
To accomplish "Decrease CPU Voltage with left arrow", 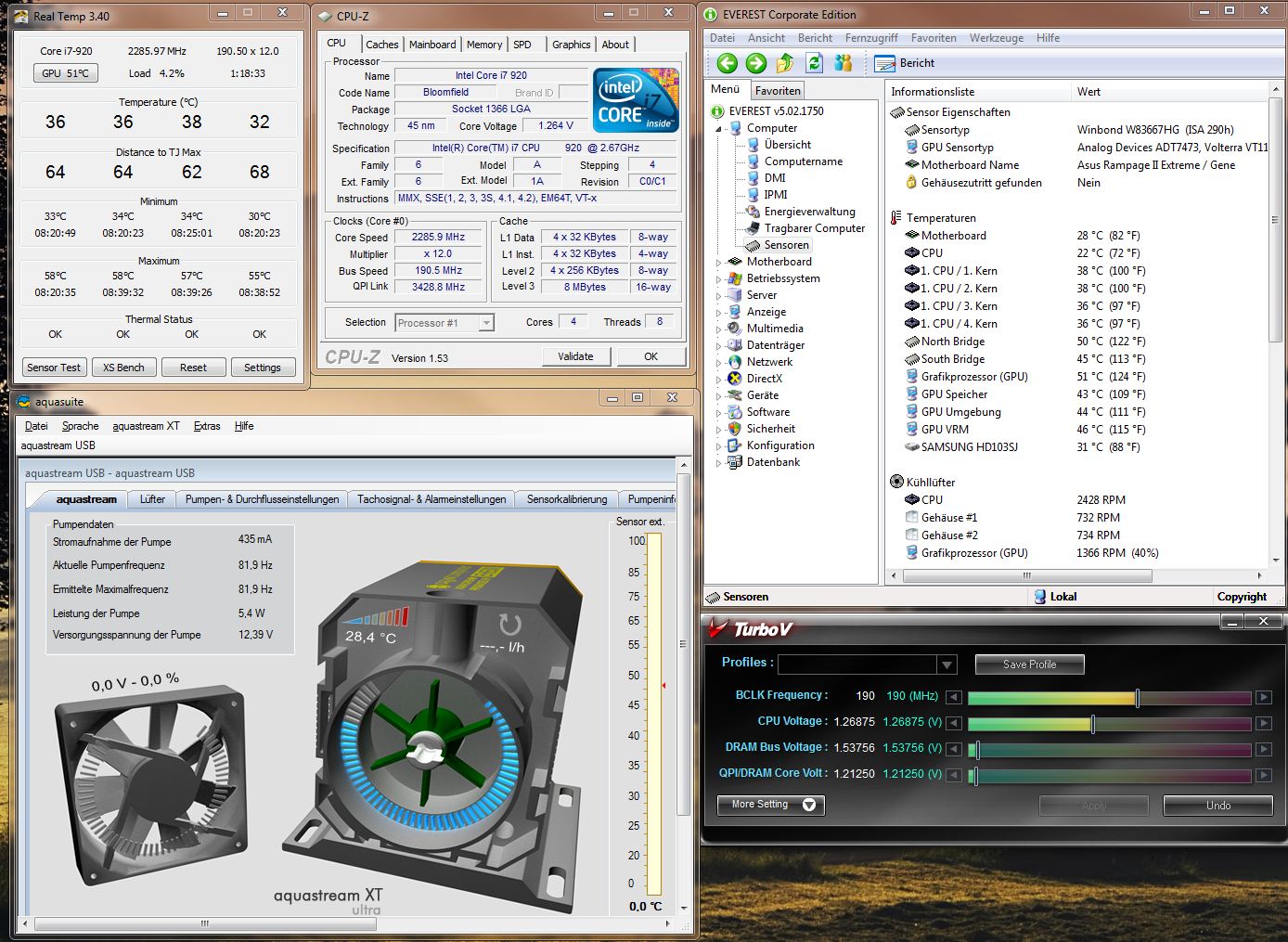I will coord(954,723).
